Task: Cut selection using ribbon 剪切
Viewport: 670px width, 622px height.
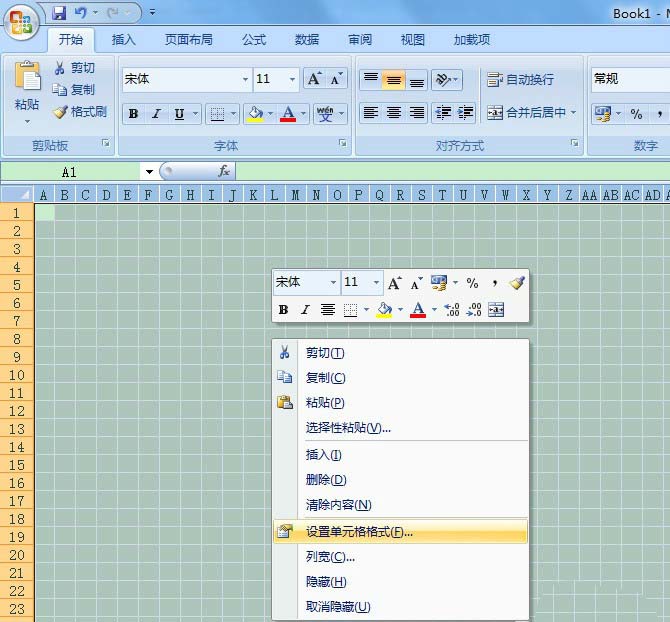Action: 74,67
